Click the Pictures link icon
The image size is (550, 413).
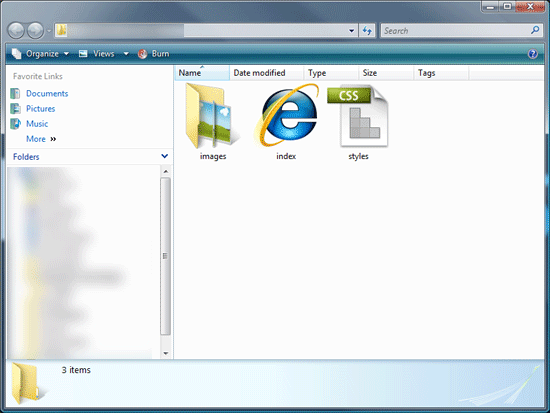point(15,109)
